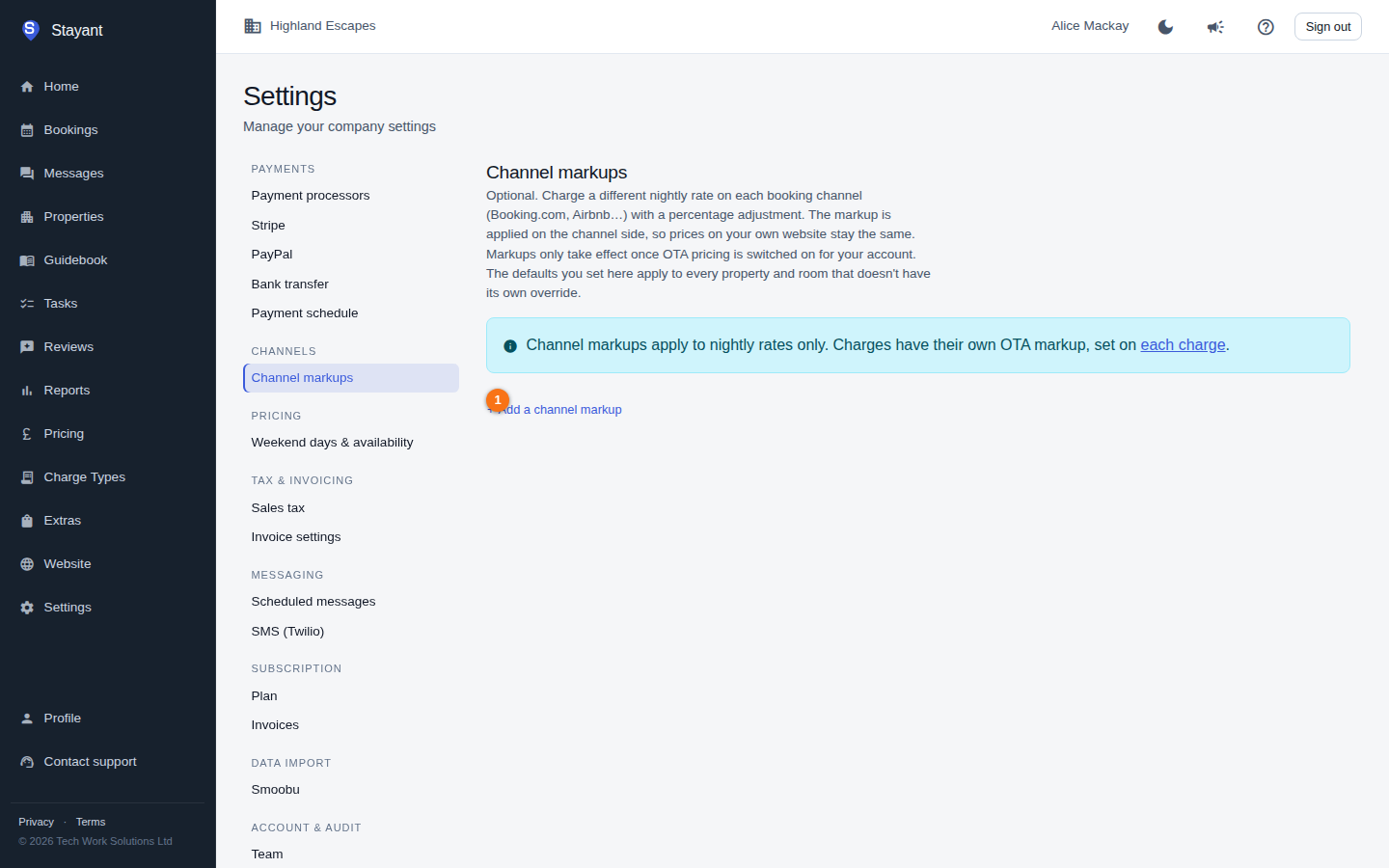Click the Messages chat icon
The height and width of the screenshot is (868, 1389).
tap(27, 174)
